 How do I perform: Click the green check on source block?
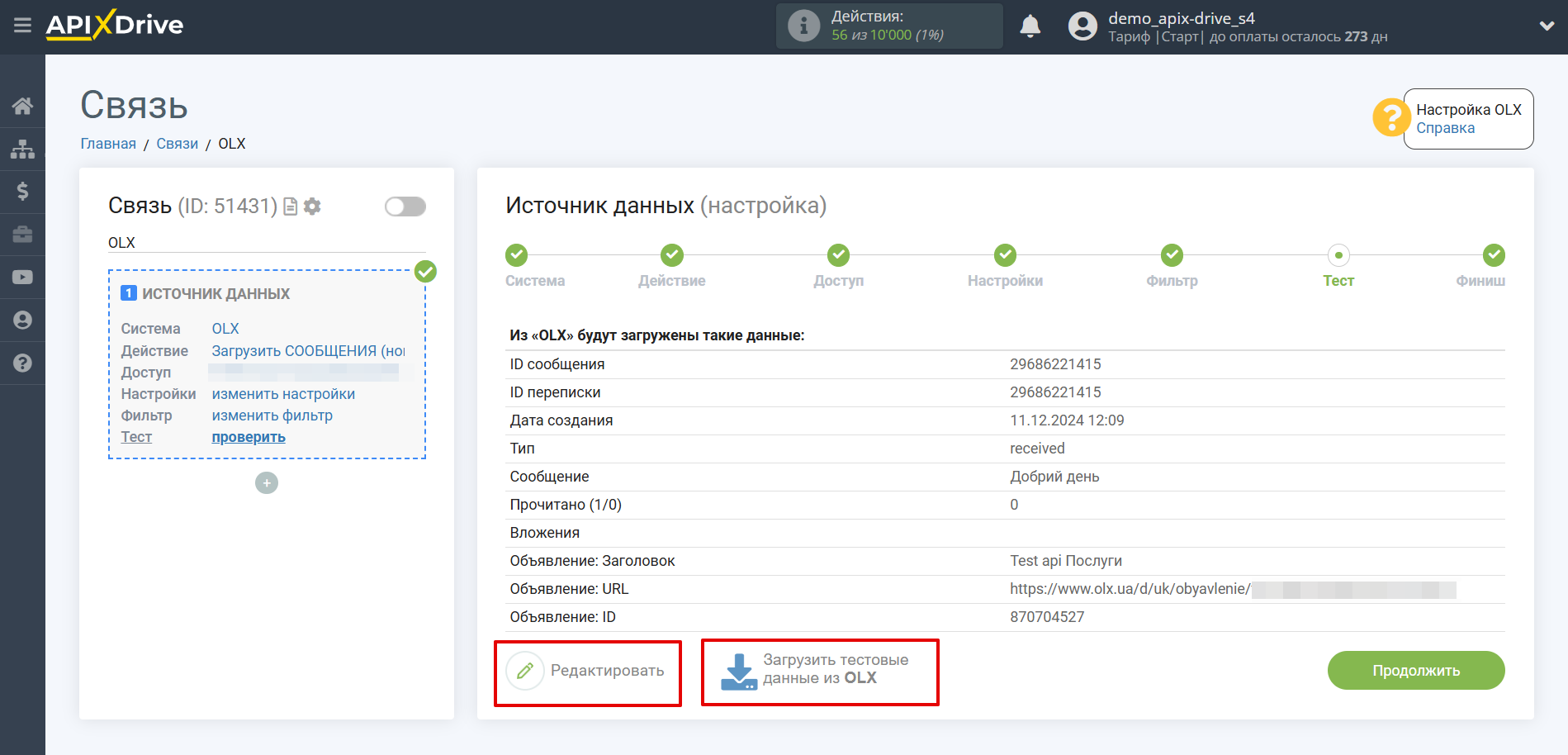(x=425, y=272)
